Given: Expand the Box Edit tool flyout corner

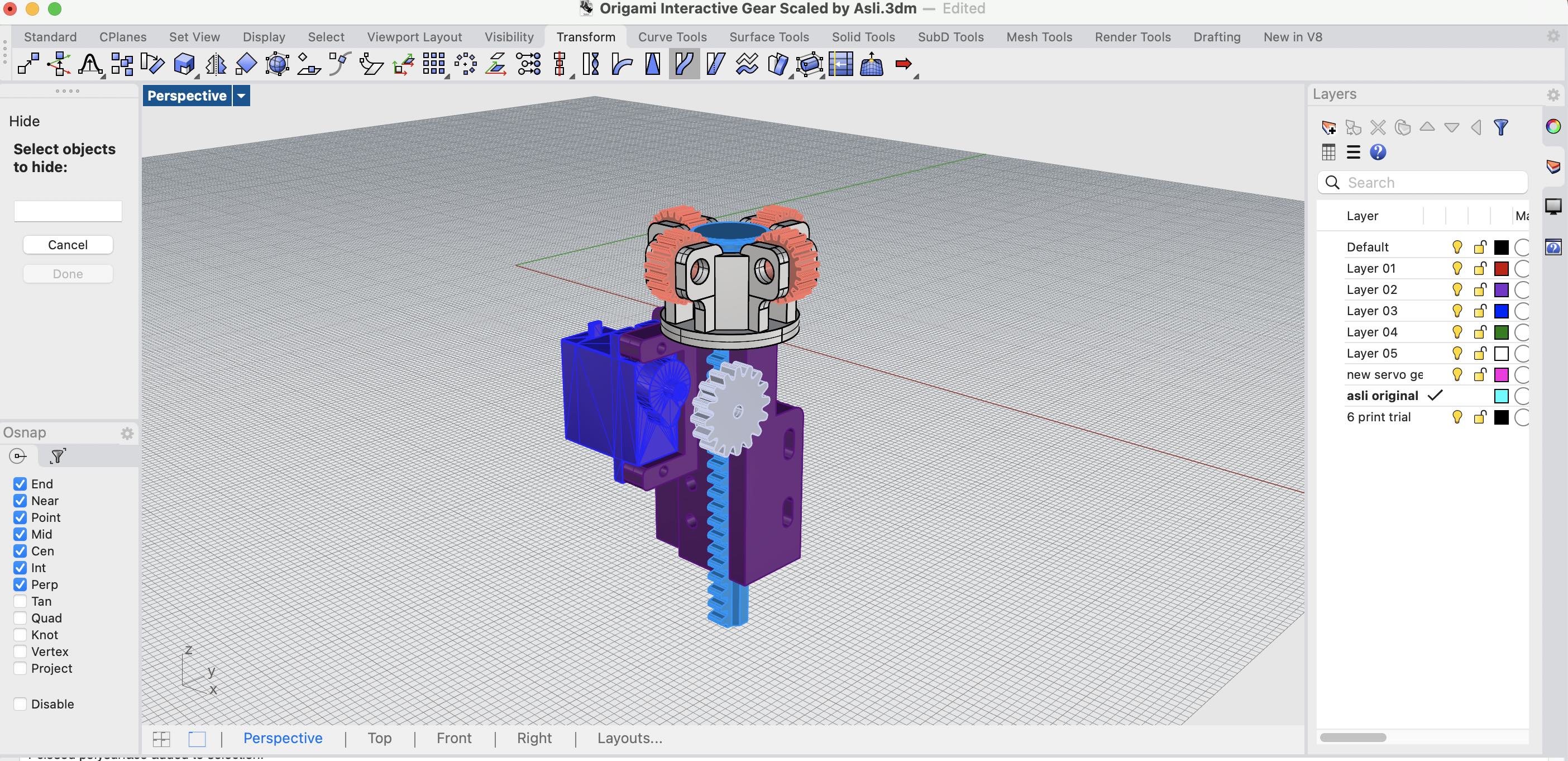Looking at the screenshot, I should tap(197, 77).
